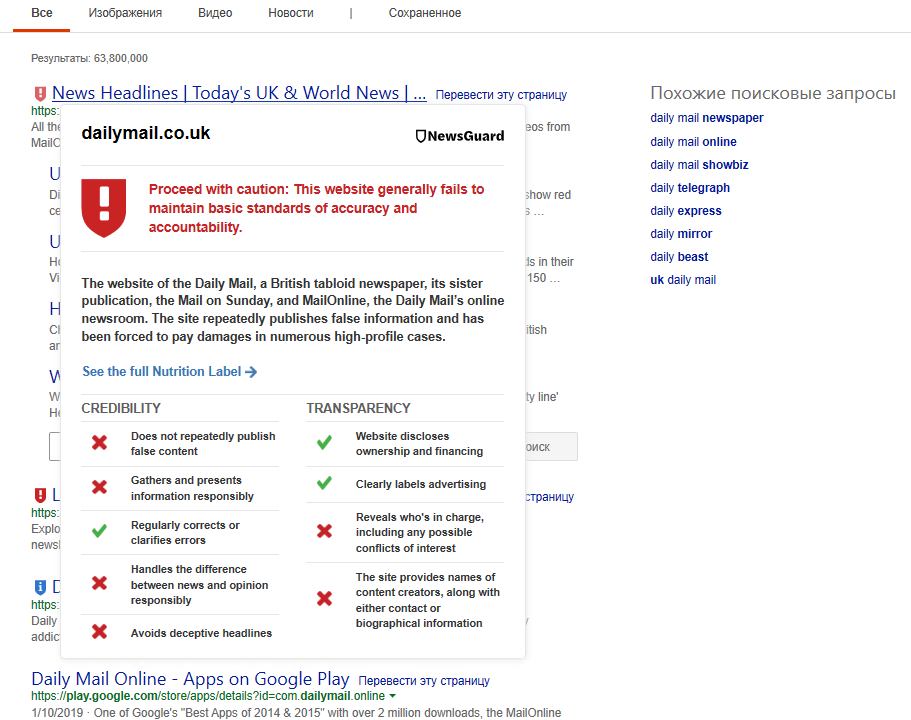
Task: Click the 'daily telegraph' related search
Action: 690,188
